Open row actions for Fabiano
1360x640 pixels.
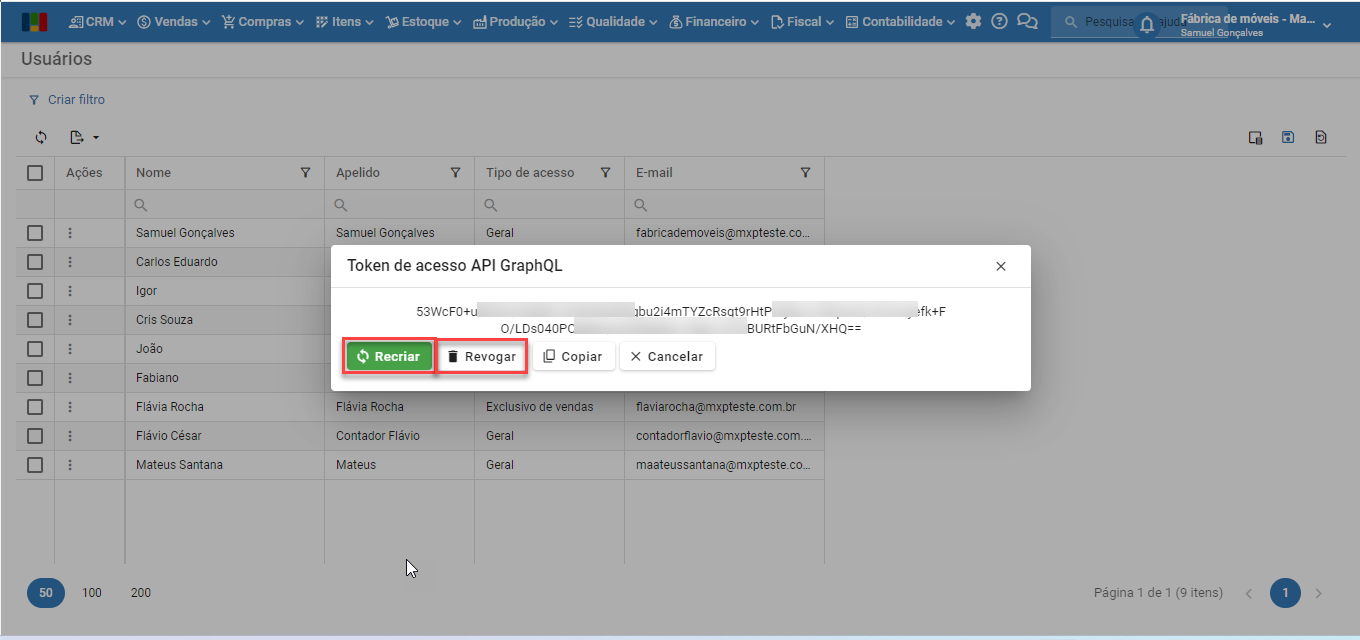(x=70, y=378)
